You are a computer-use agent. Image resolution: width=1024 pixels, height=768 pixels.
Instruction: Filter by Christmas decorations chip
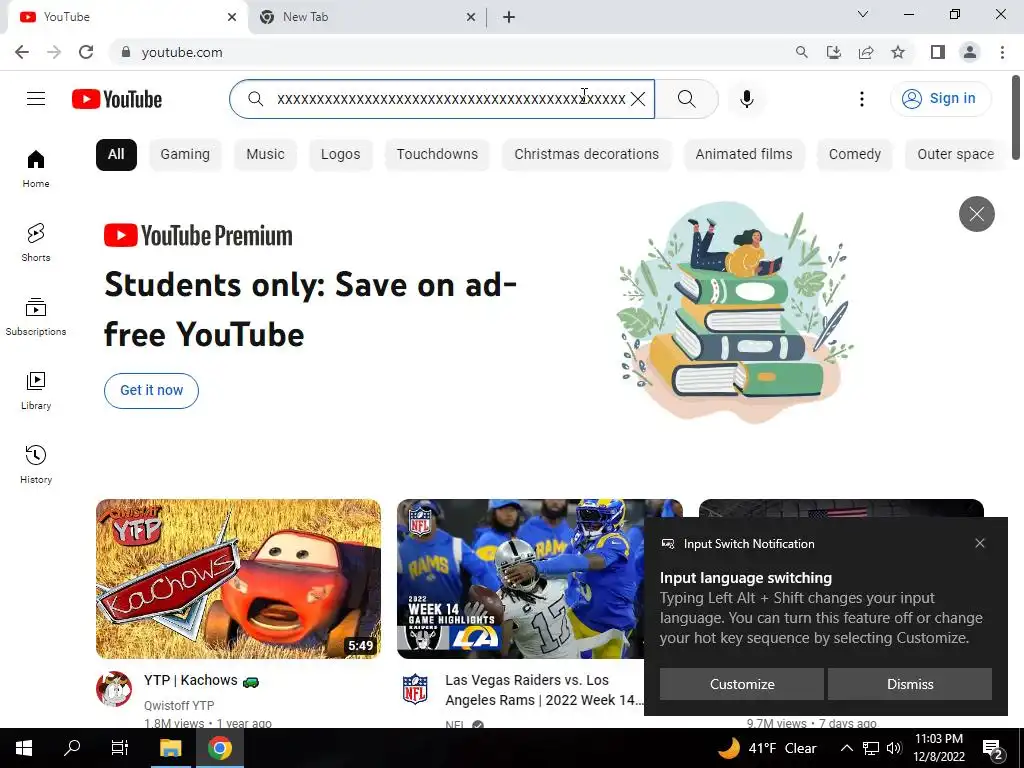pos(586,155)
